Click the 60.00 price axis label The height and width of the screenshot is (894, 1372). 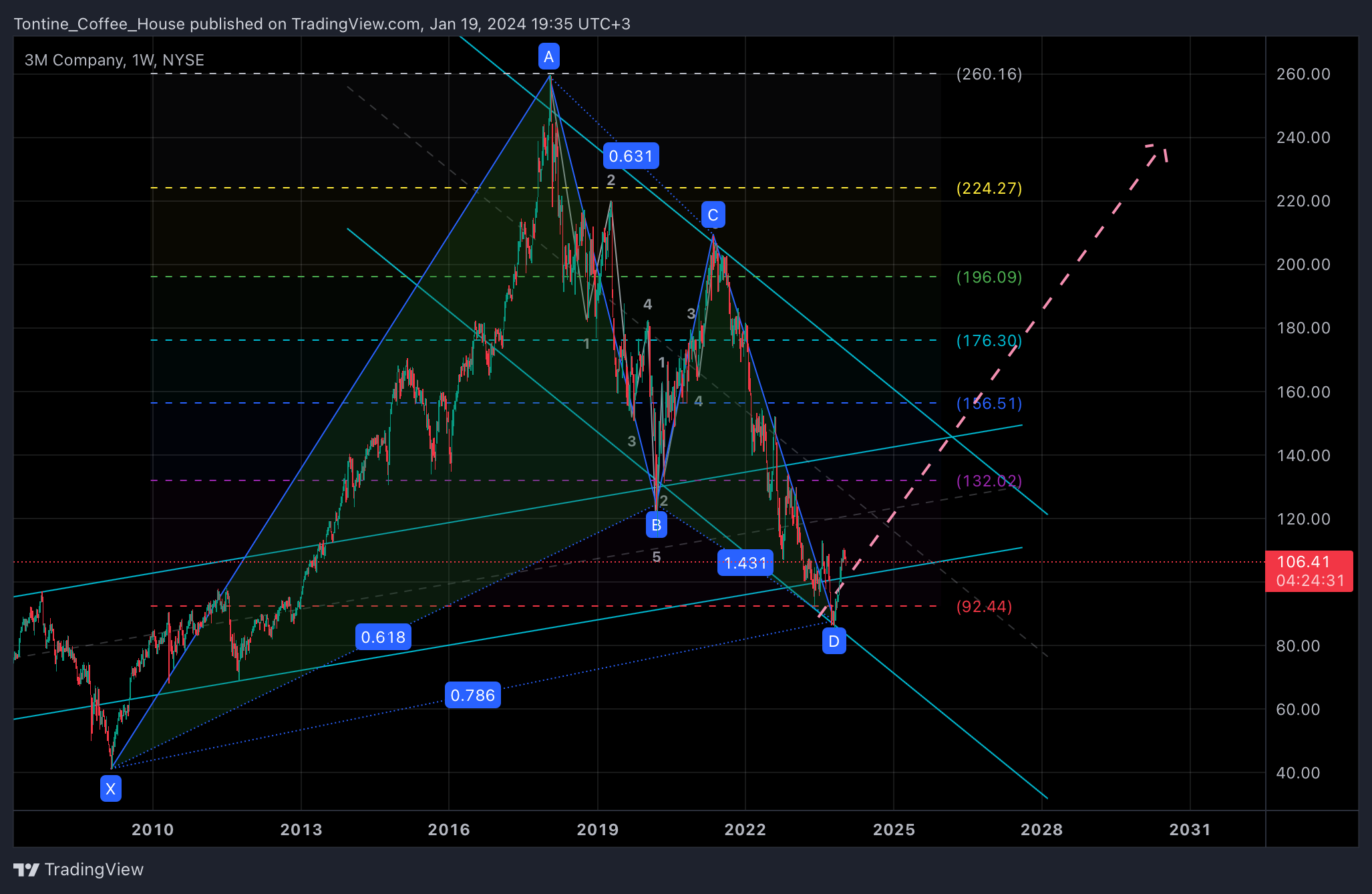[x=1298, y=709]
